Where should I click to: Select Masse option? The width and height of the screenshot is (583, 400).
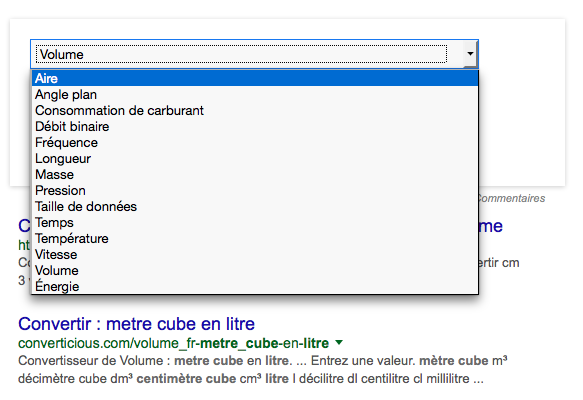tap(255, 174)
